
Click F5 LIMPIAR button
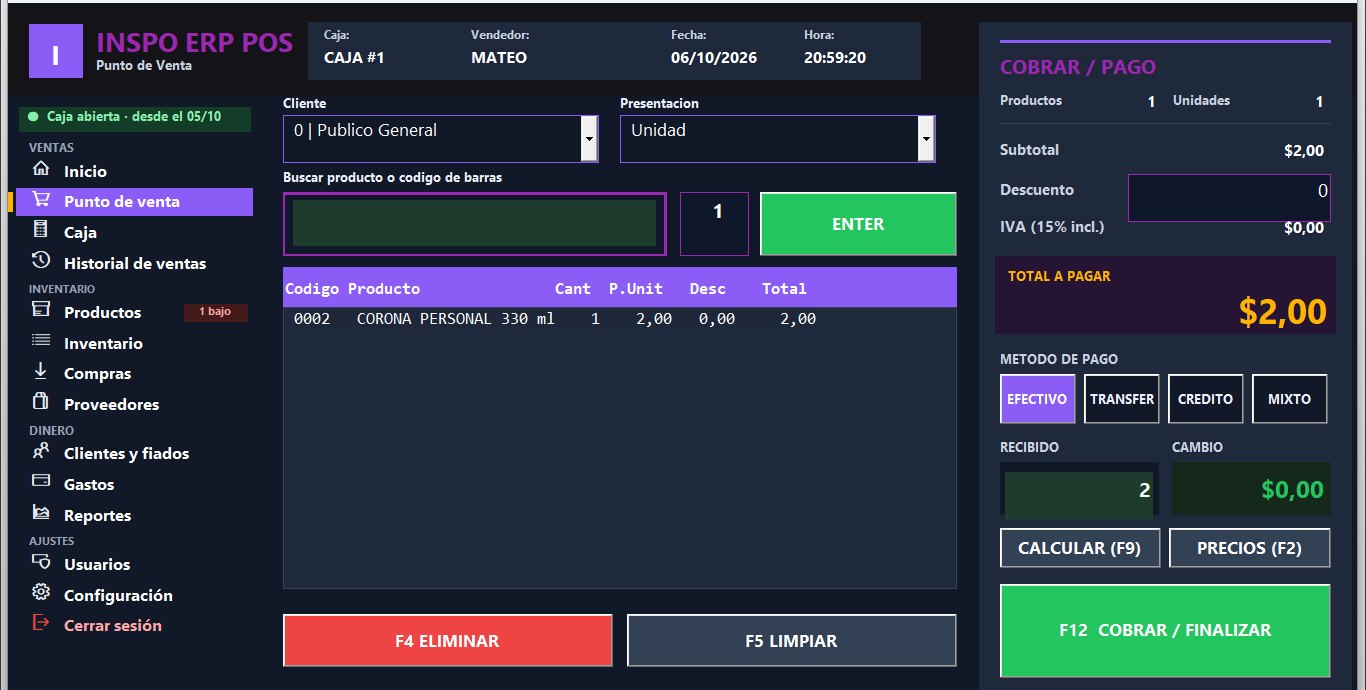click(x=791, y=640)
